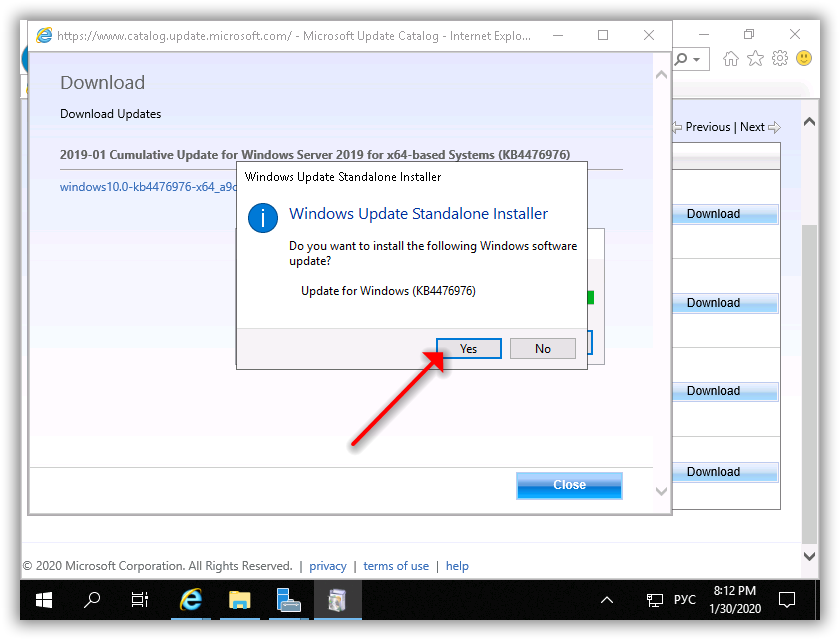Click the 2019-01 Cumulative Update title text
This screenshot has height=640, width=840.
click(314, 155)
